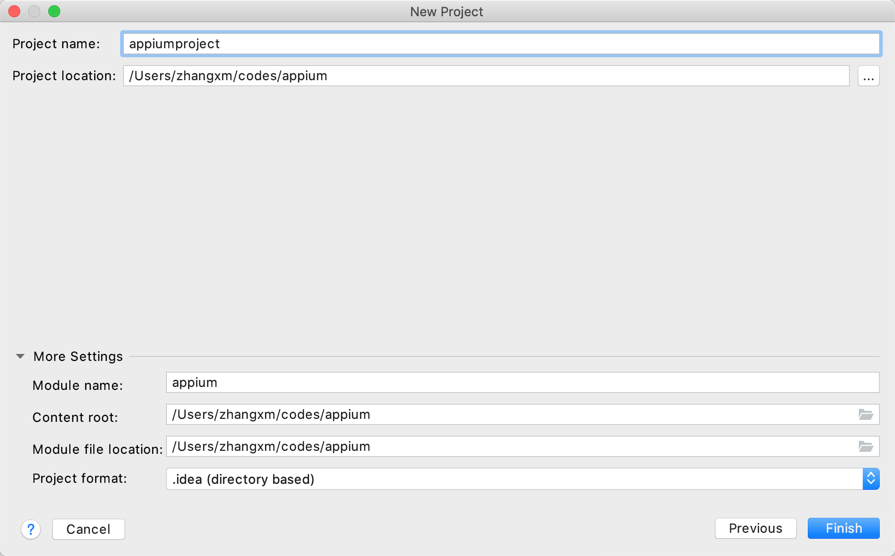Screen dimensions: 895x556
Task: Cancel the New Project dialog
Action: [88, 529]
